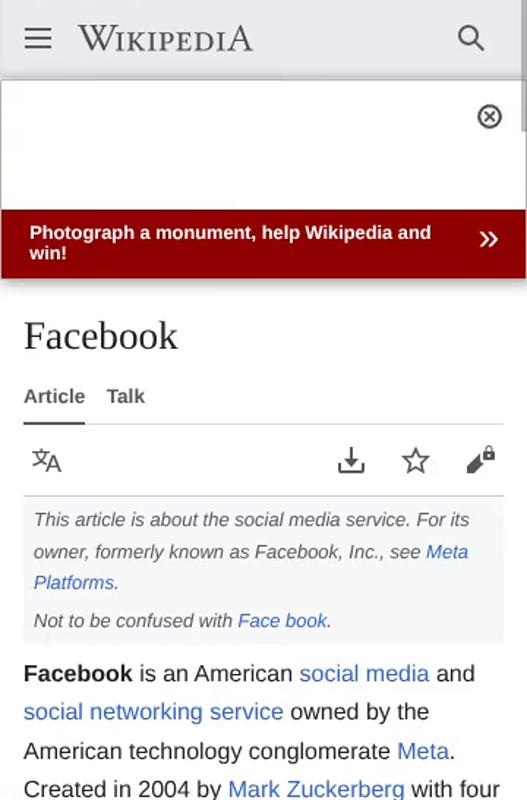This screenshot has width=527, height=800.
Task: Open the language selector icon
Action: 47,461
